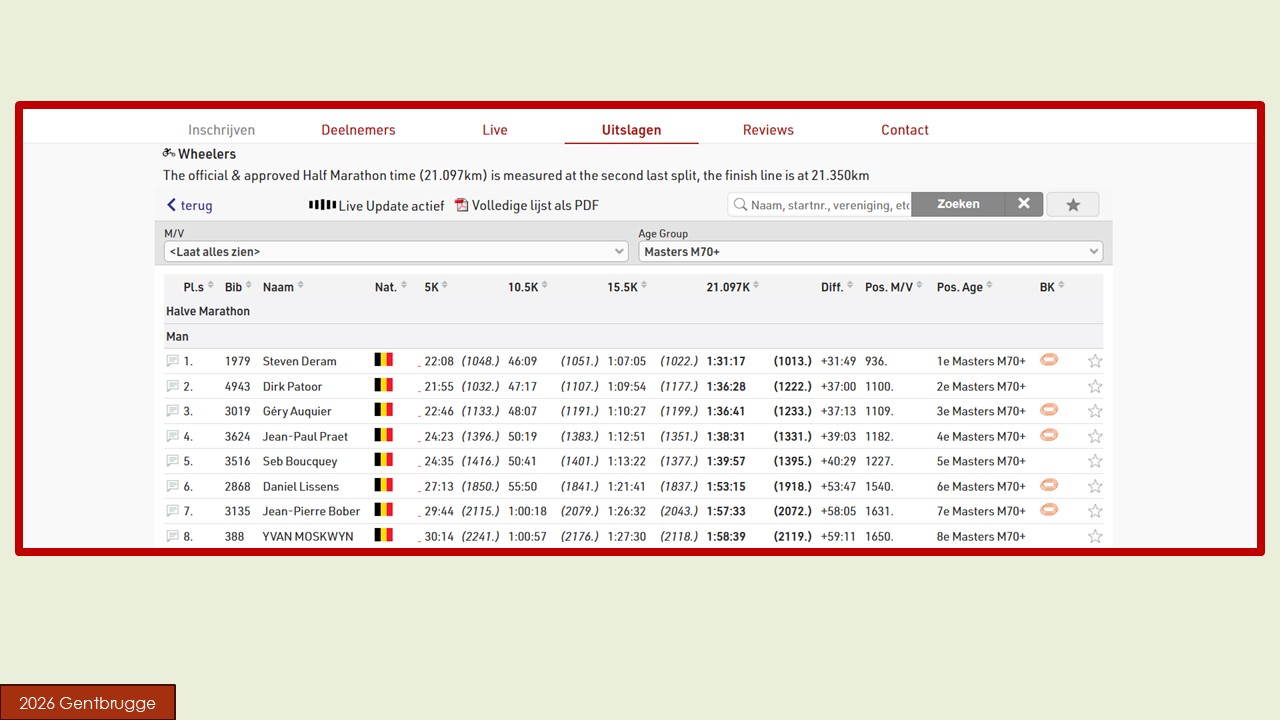Open the comment icon for Daniel Lissens
Screen dimensions: 1280x720
tap(172, 486)
